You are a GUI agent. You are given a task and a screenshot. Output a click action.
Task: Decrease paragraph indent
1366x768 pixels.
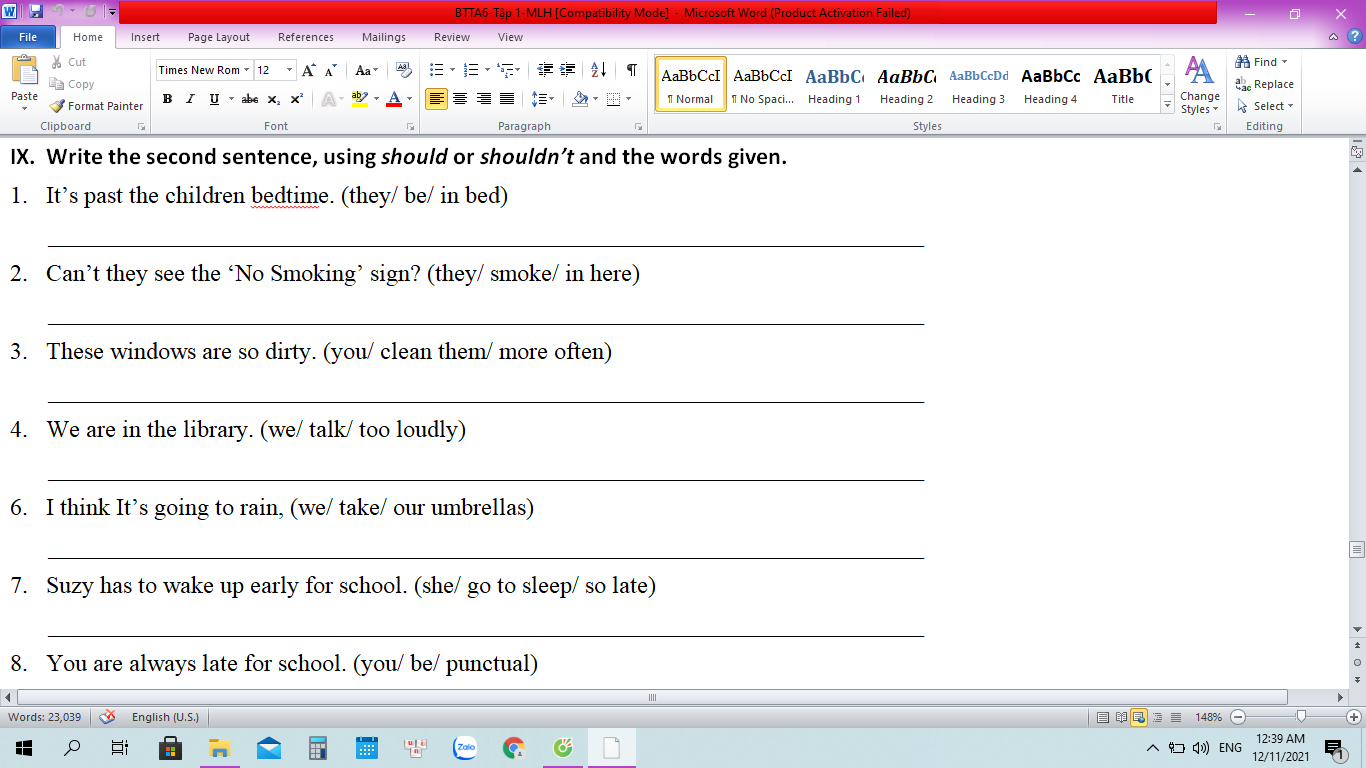point(545,70)
